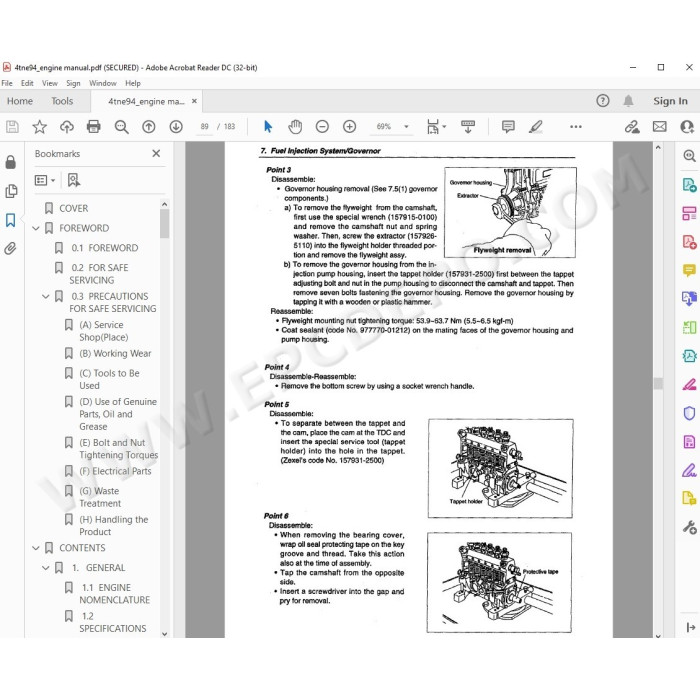View notifications bell
The width and height of the screenshot is (700, 700).
tap(628, 101)
